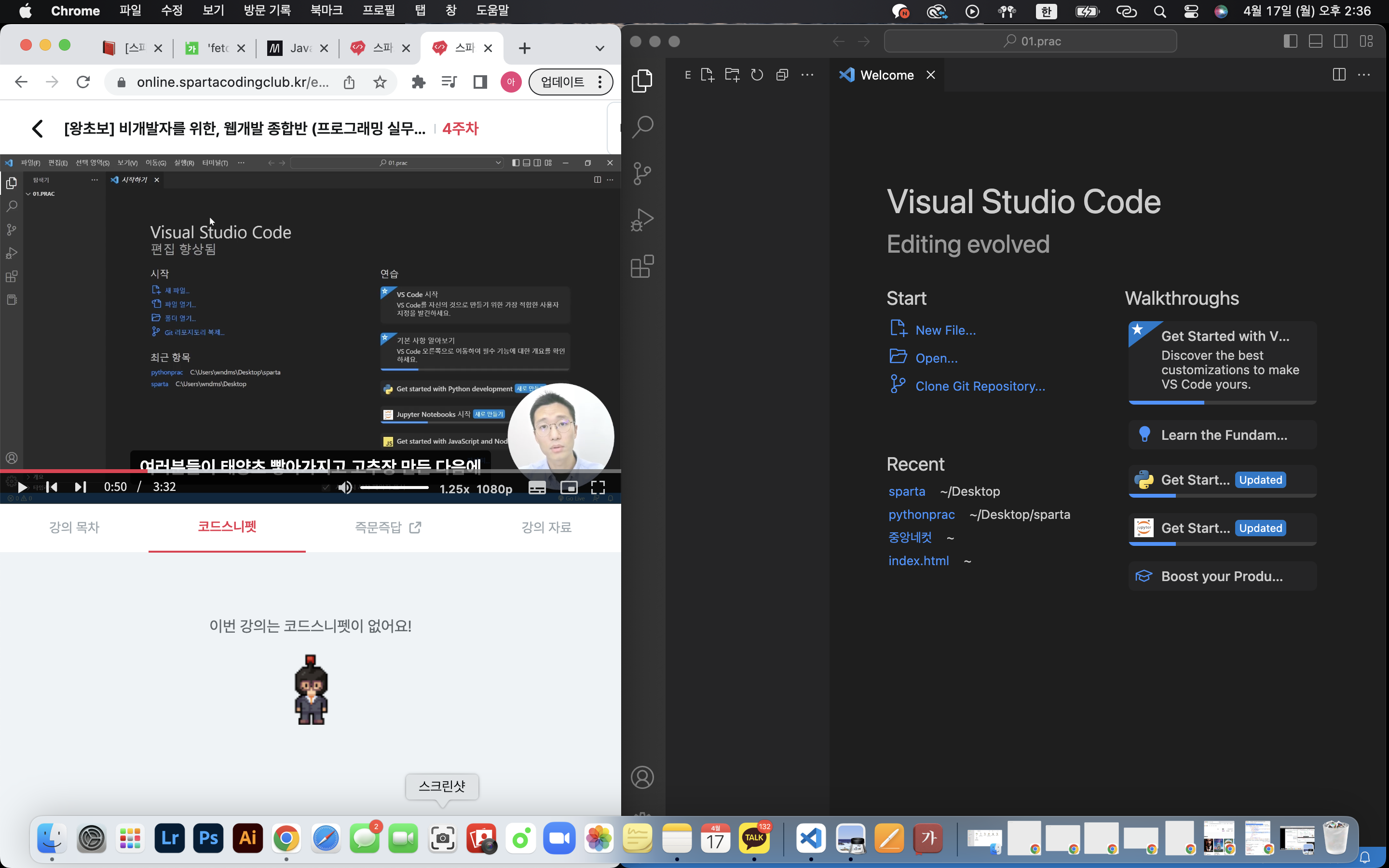Bookmark this page with the star icon
The height and width of the screenshot is (868, 1389).
pos(380,82)
